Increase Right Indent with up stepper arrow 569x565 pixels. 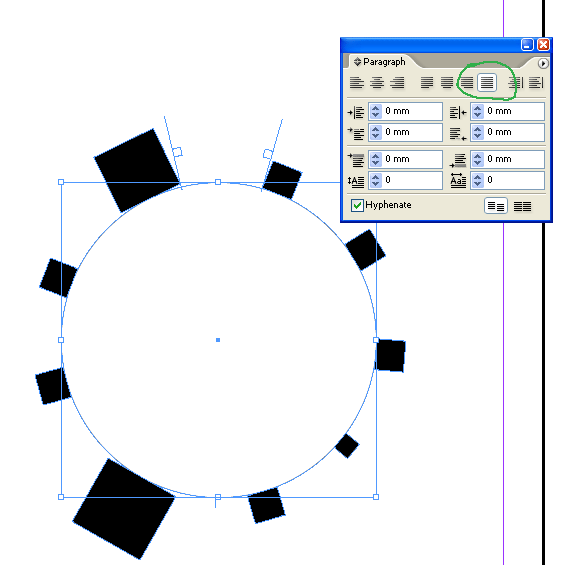478,108
